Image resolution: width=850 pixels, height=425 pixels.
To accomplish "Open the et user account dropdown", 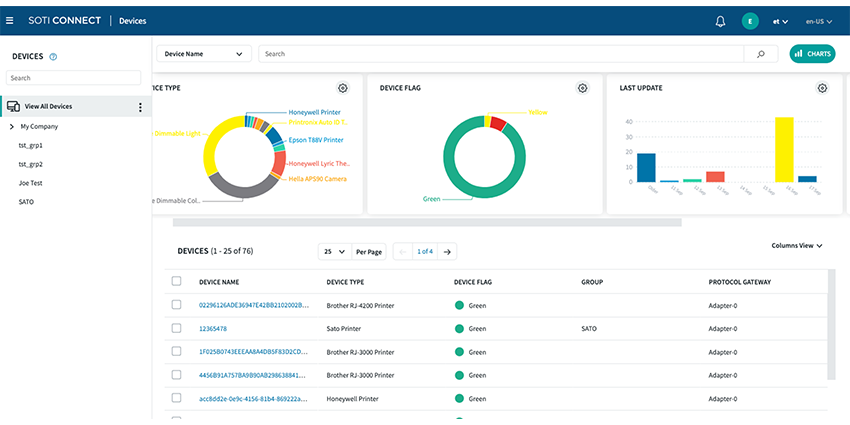I will pos(781,22).
